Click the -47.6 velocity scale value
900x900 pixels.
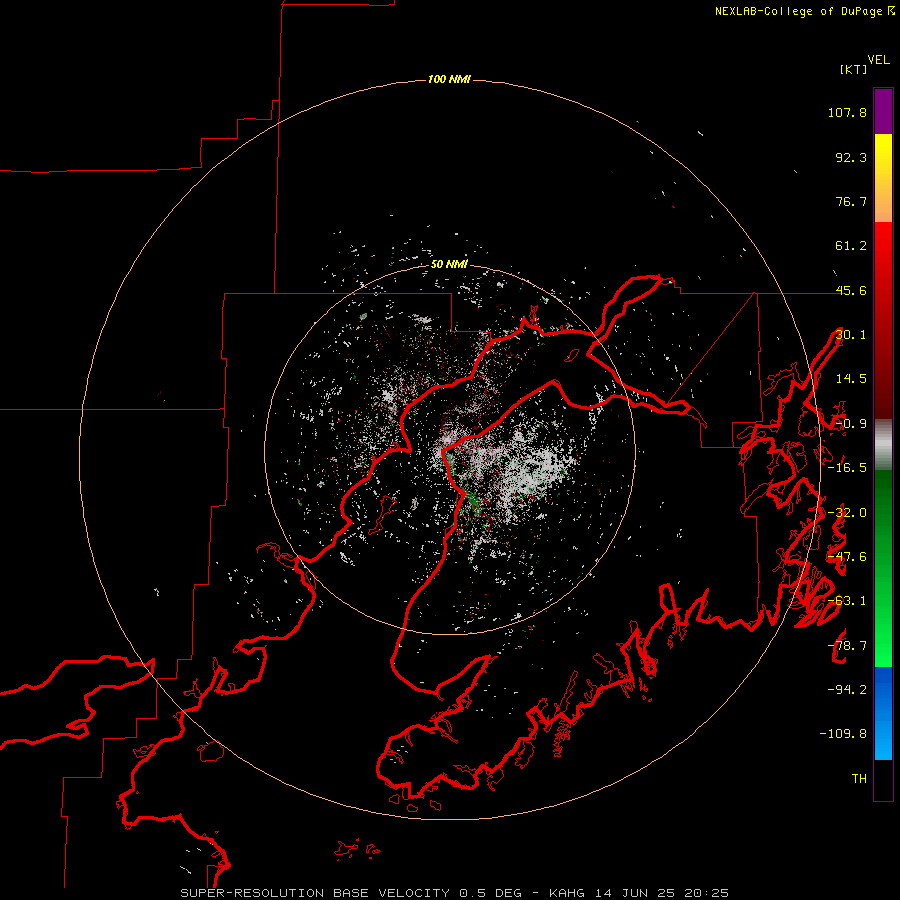tap(847, 557)
